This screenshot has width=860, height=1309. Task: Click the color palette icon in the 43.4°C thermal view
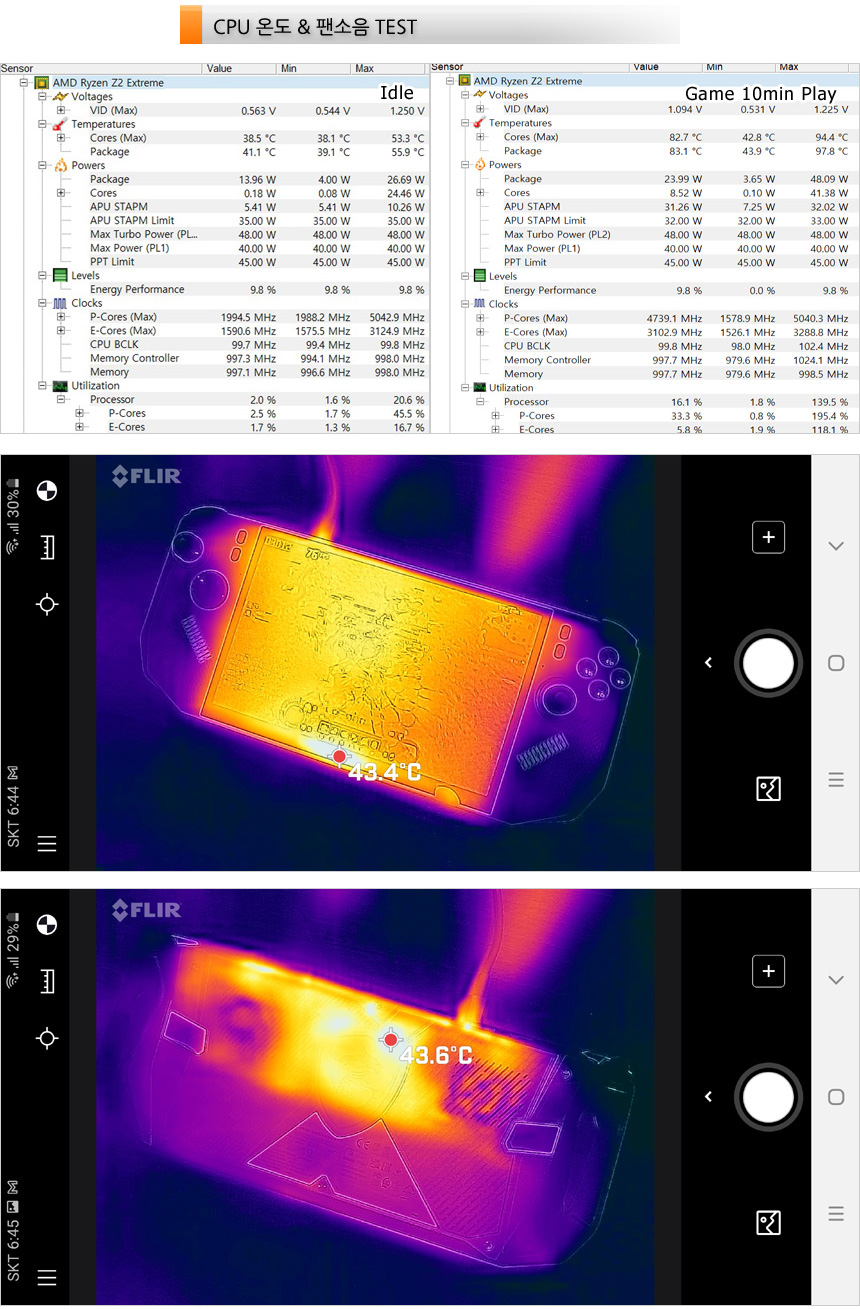point(46,490)
